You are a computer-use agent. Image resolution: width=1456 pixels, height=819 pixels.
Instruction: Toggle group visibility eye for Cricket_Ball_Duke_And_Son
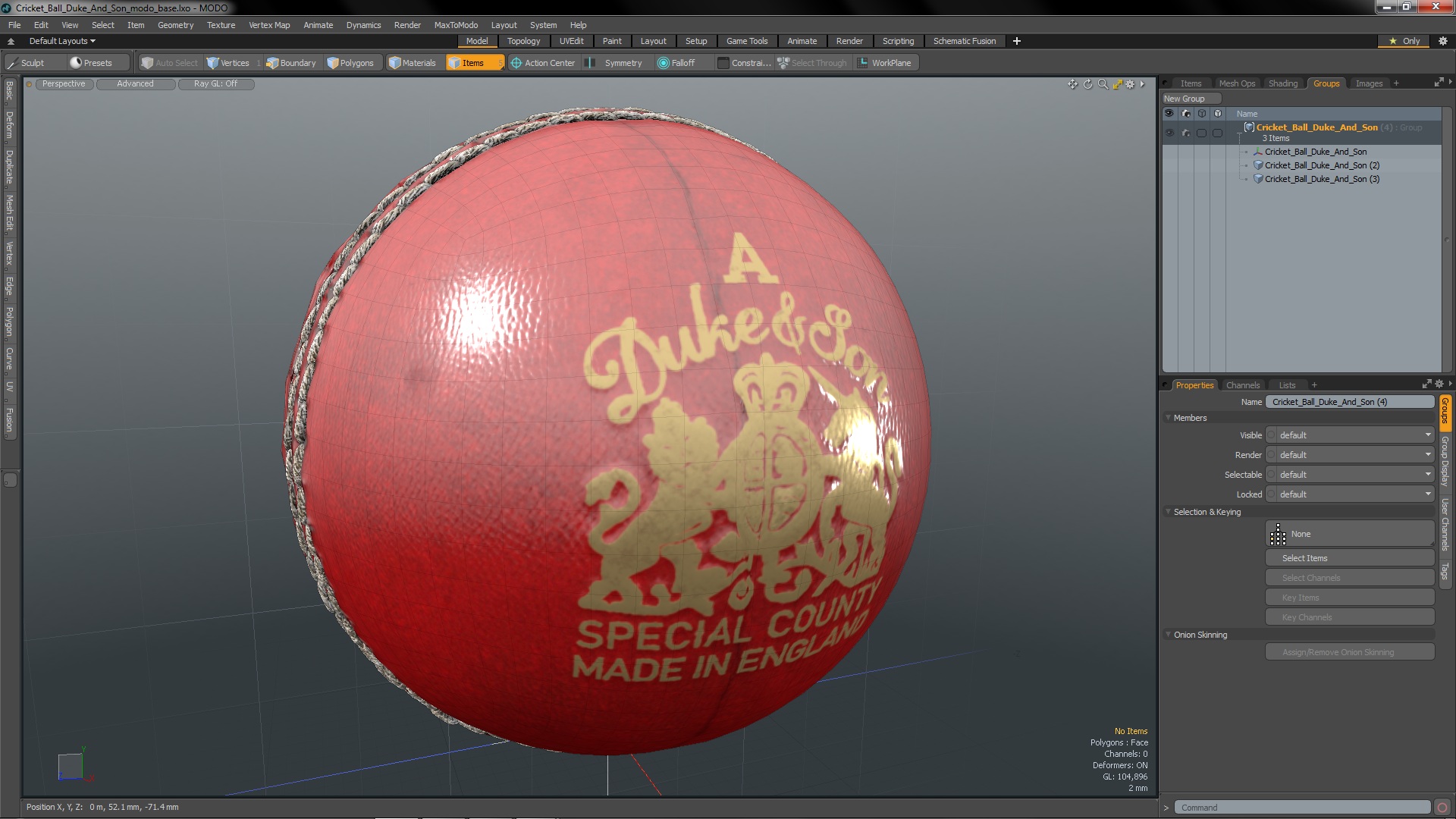click(1169, 133)
